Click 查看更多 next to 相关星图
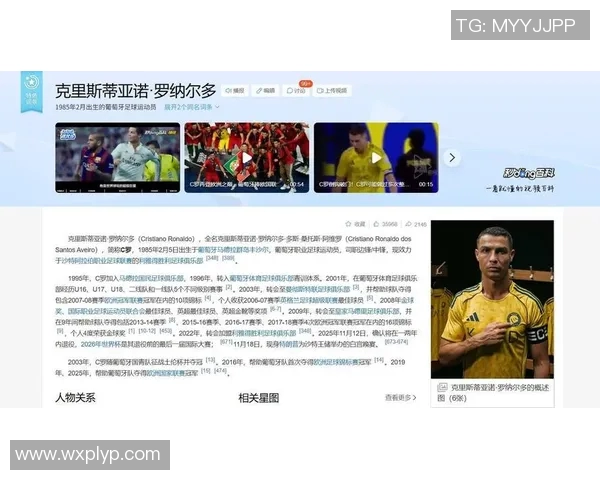 401,398
